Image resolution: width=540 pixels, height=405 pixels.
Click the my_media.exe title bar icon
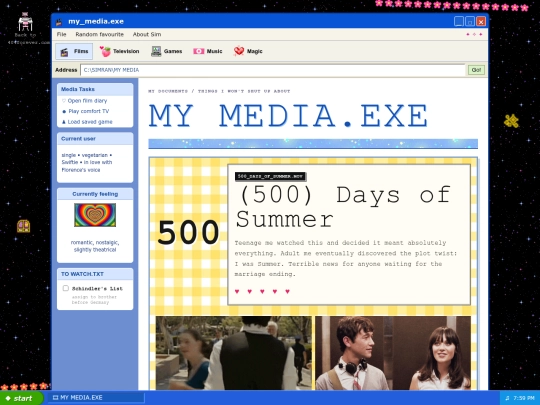(x=59, y=22)
